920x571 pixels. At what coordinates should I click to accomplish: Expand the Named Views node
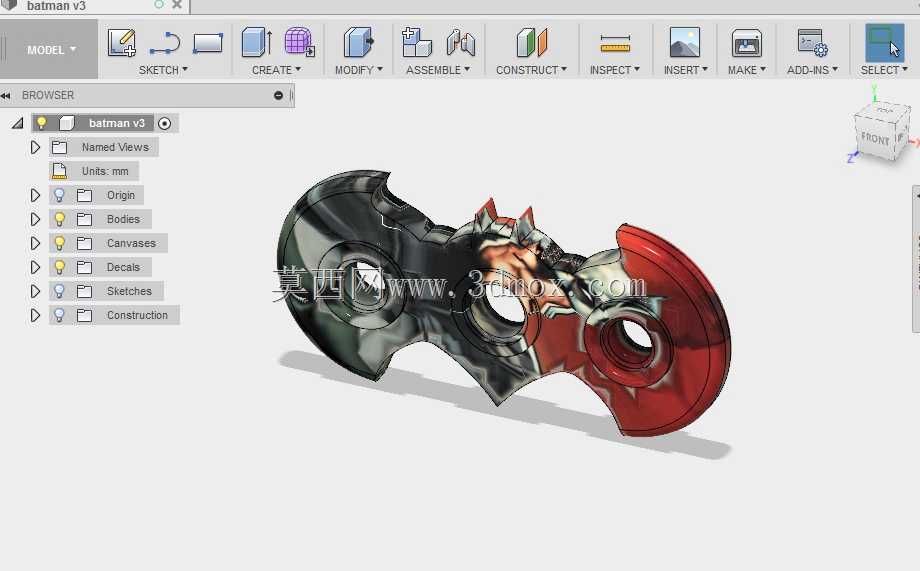[35, 147]
